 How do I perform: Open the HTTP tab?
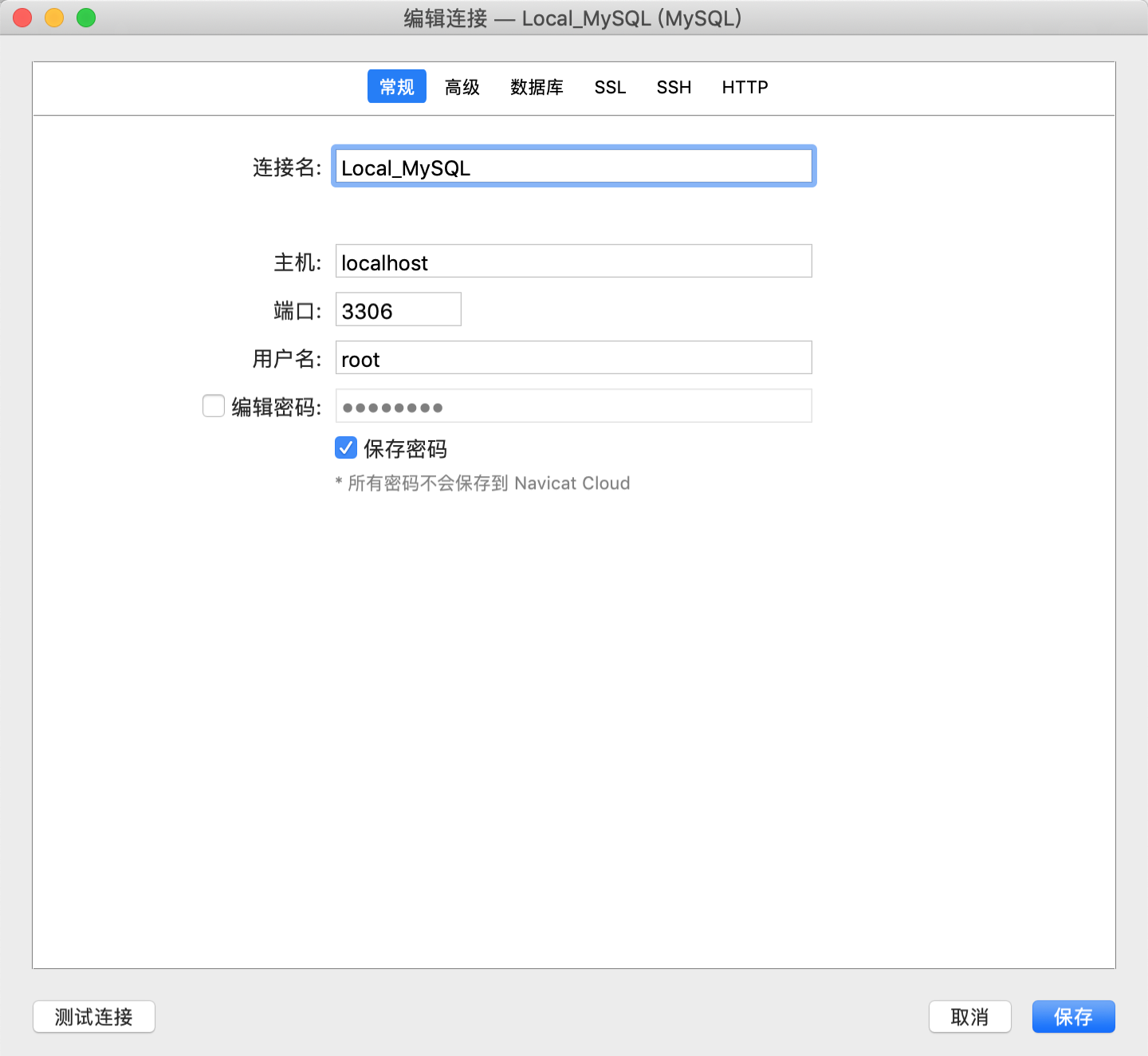click(x=745, y=87)
